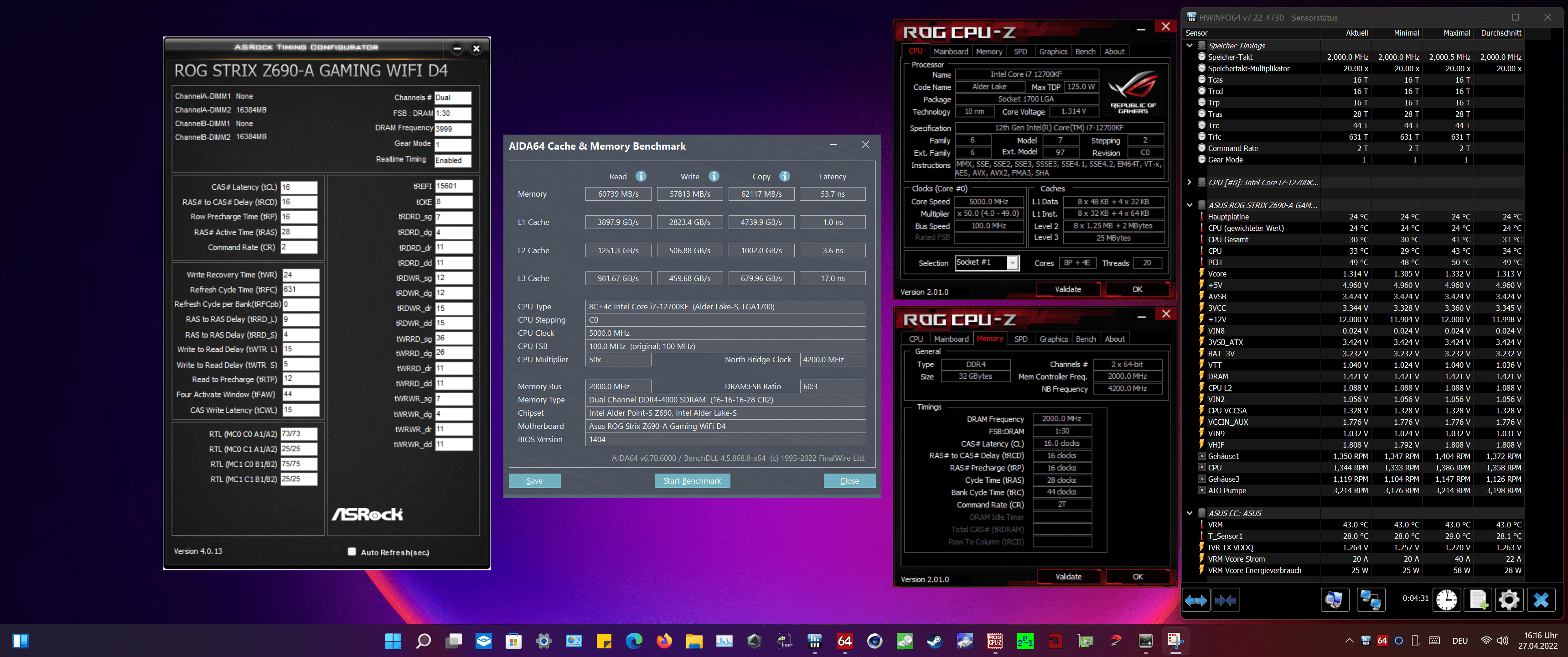Click Validate in lower CPU-Z window
This screenshot has width=1568, height=657.
click(x=1068, y=577)
